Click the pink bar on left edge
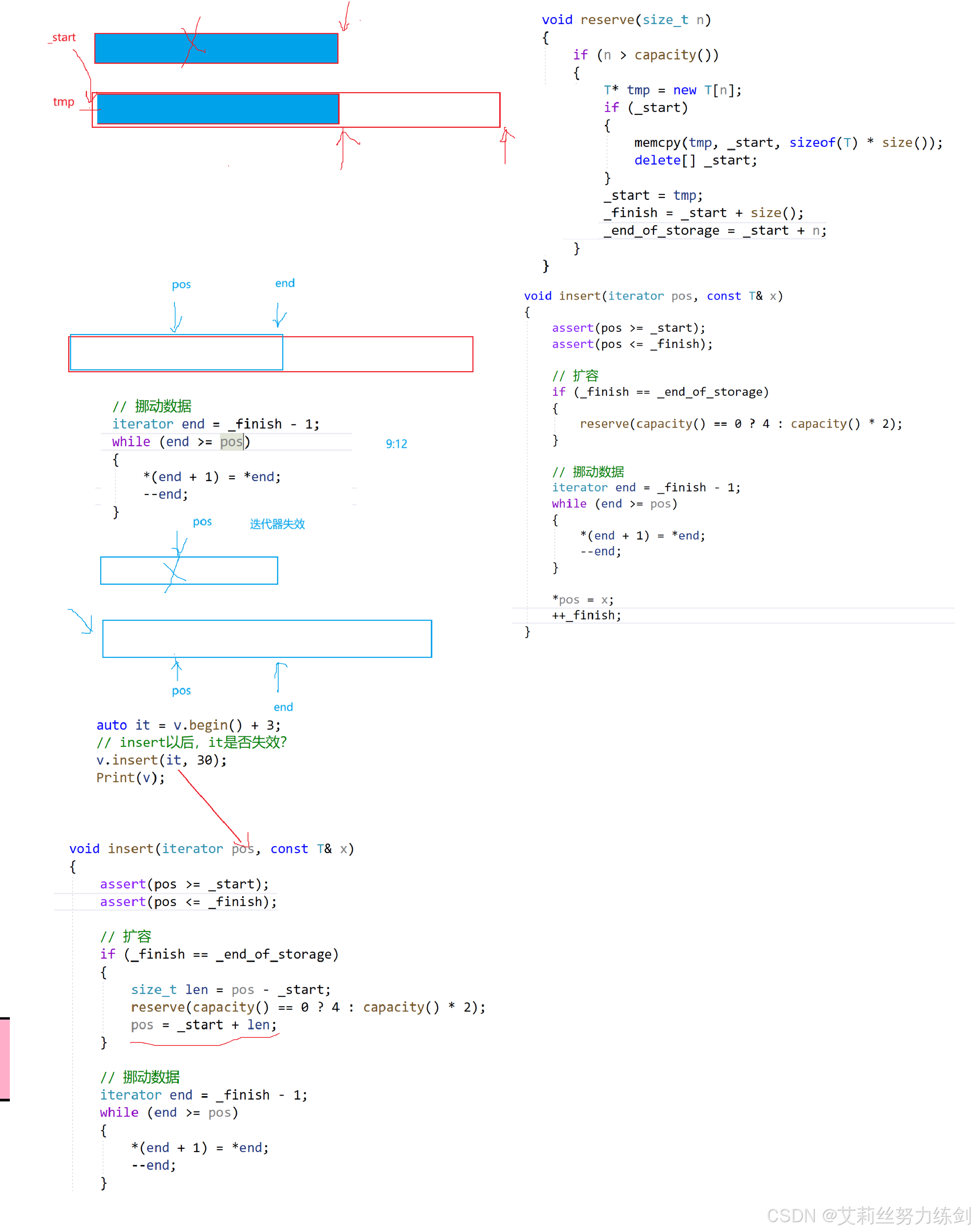This screenshot has width=973, height=1232. pos(4,1059)
